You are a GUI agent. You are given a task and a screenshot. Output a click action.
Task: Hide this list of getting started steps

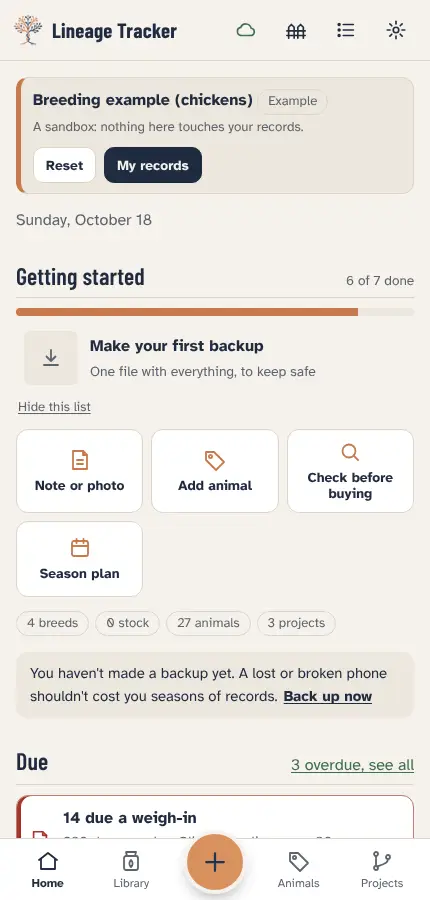click(x=55, y=407)
